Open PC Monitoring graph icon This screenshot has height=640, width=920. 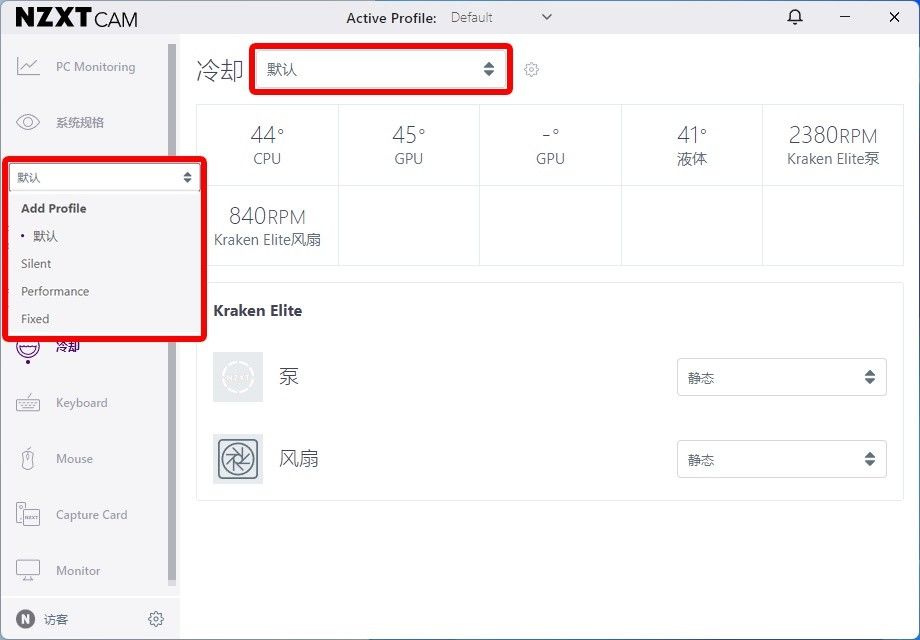(28, 66)
